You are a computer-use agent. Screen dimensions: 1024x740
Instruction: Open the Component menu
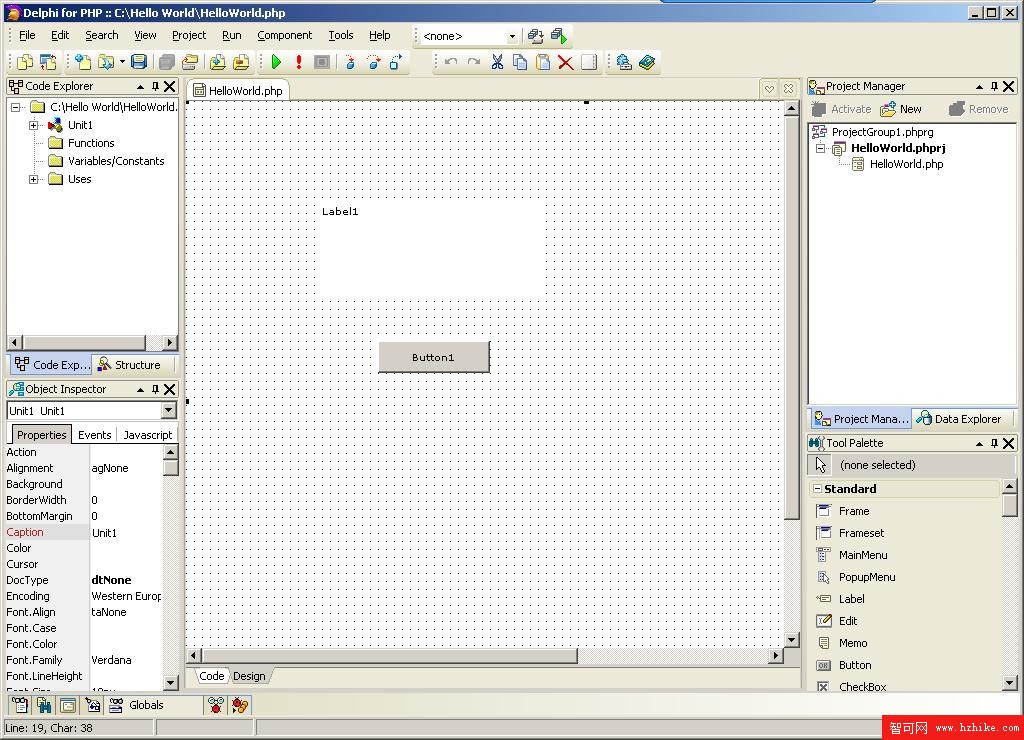pyautogui.click(x=285, y=35)
